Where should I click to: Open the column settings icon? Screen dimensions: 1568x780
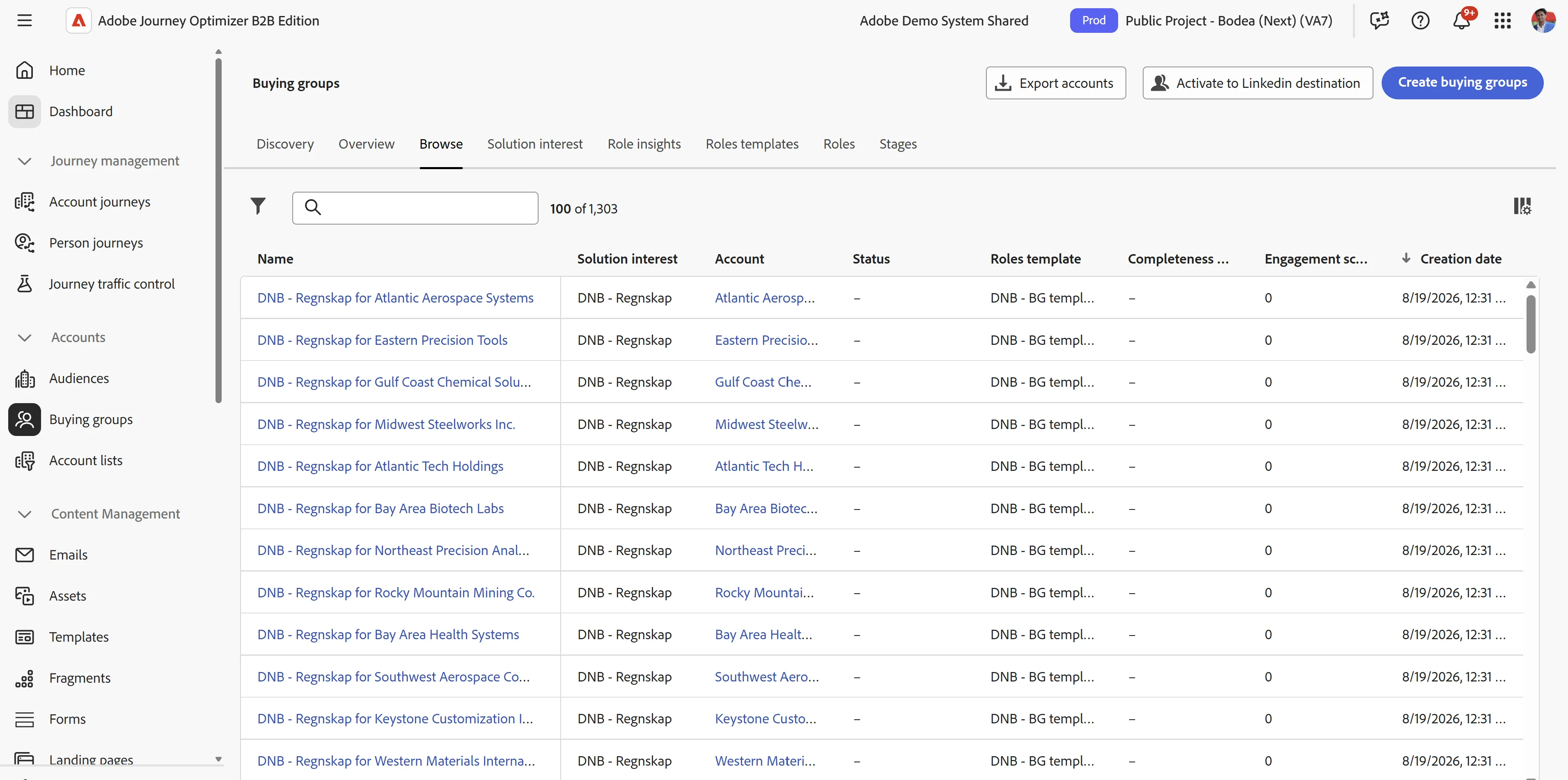1522,206
